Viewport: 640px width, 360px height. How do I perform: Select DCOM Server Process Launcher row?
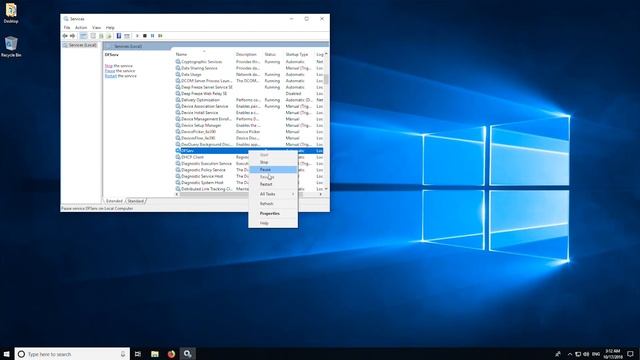click(x=249, y=81)
